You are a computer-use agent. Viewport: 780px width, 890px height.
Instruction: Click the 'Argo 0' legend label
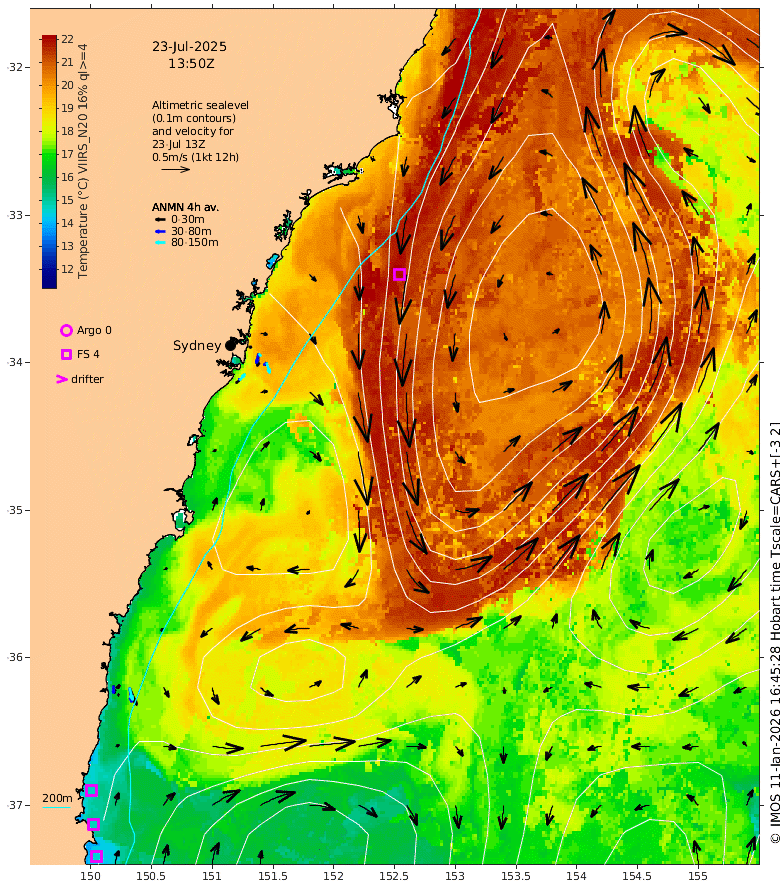click(x=94, y=330)
